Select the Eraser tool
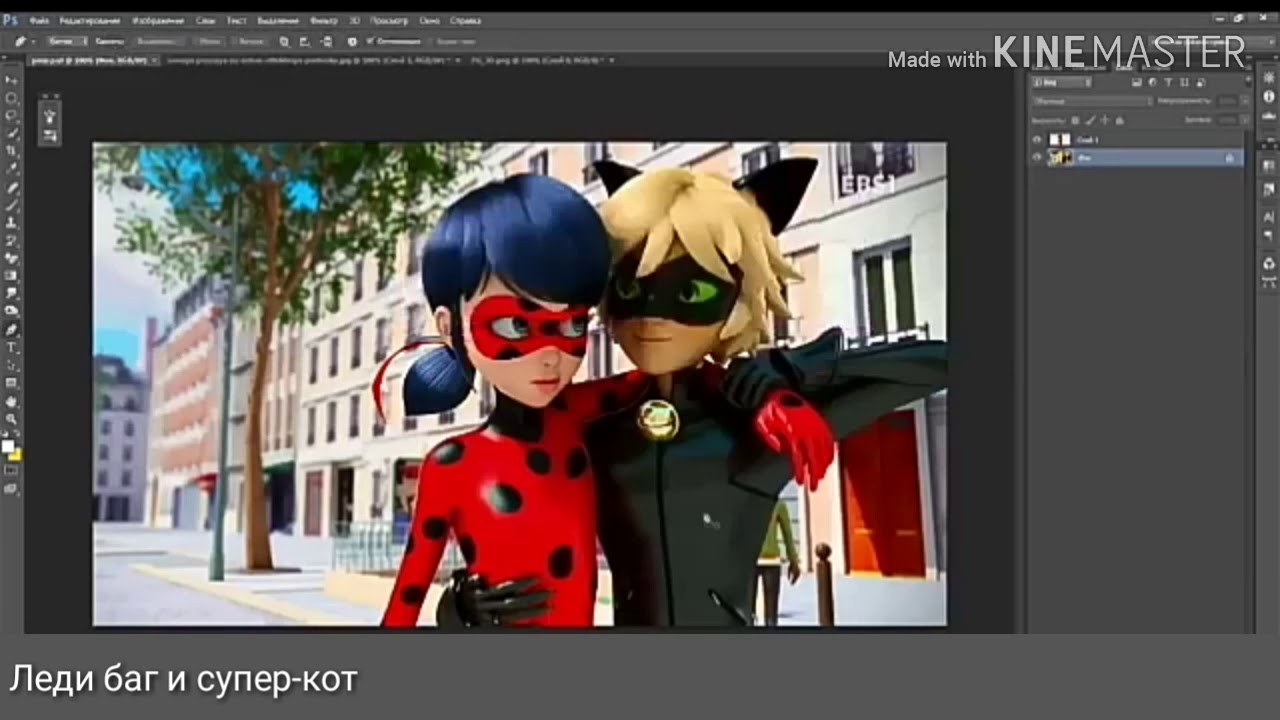1280x720 pixels. 11,257
